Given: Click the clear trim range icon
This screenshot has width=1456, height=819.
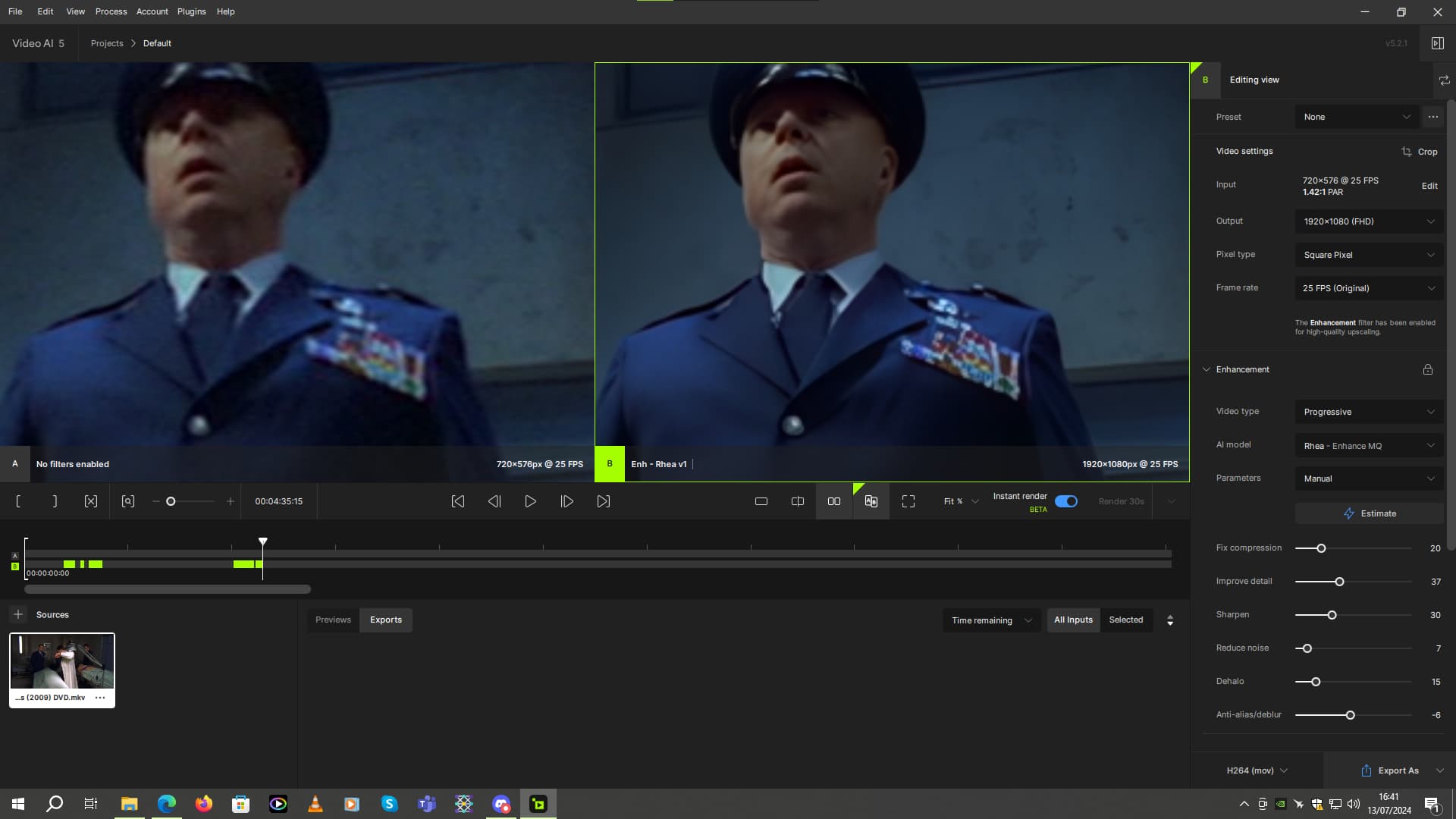Looking at the screenshot, I should [x=91, y=501].
